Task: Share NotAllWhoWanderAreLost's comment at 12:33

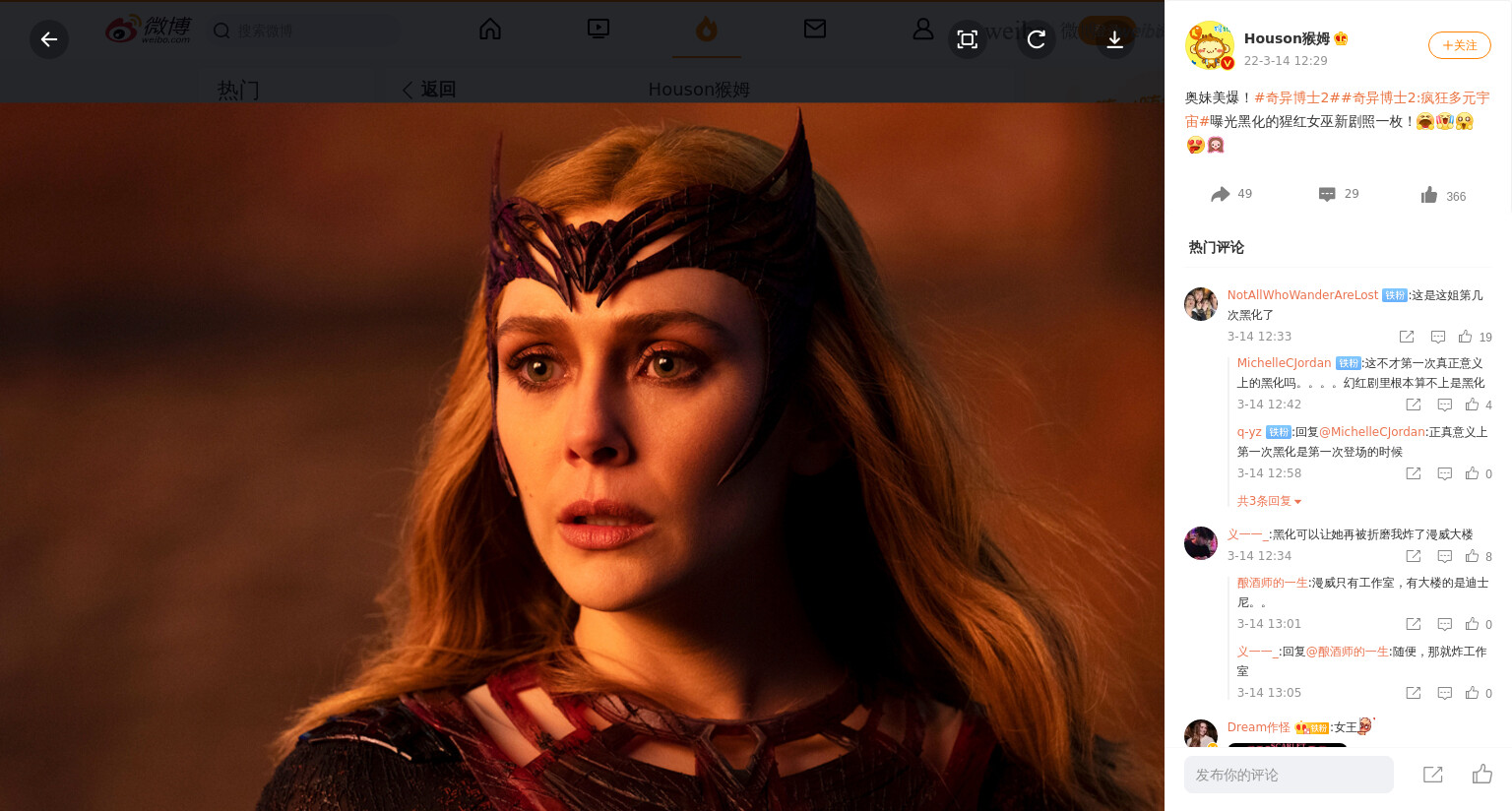Action: click(1407, 337)
